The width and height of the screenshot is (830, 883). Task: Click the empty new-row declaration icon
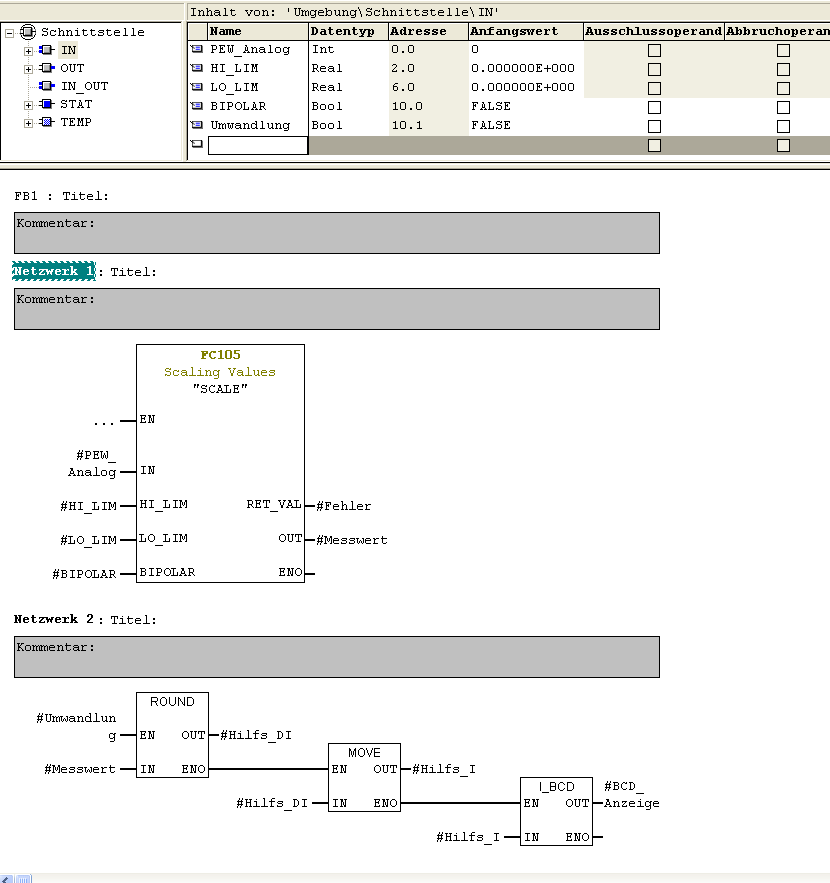pyautogui.click(x=197, y=144)
